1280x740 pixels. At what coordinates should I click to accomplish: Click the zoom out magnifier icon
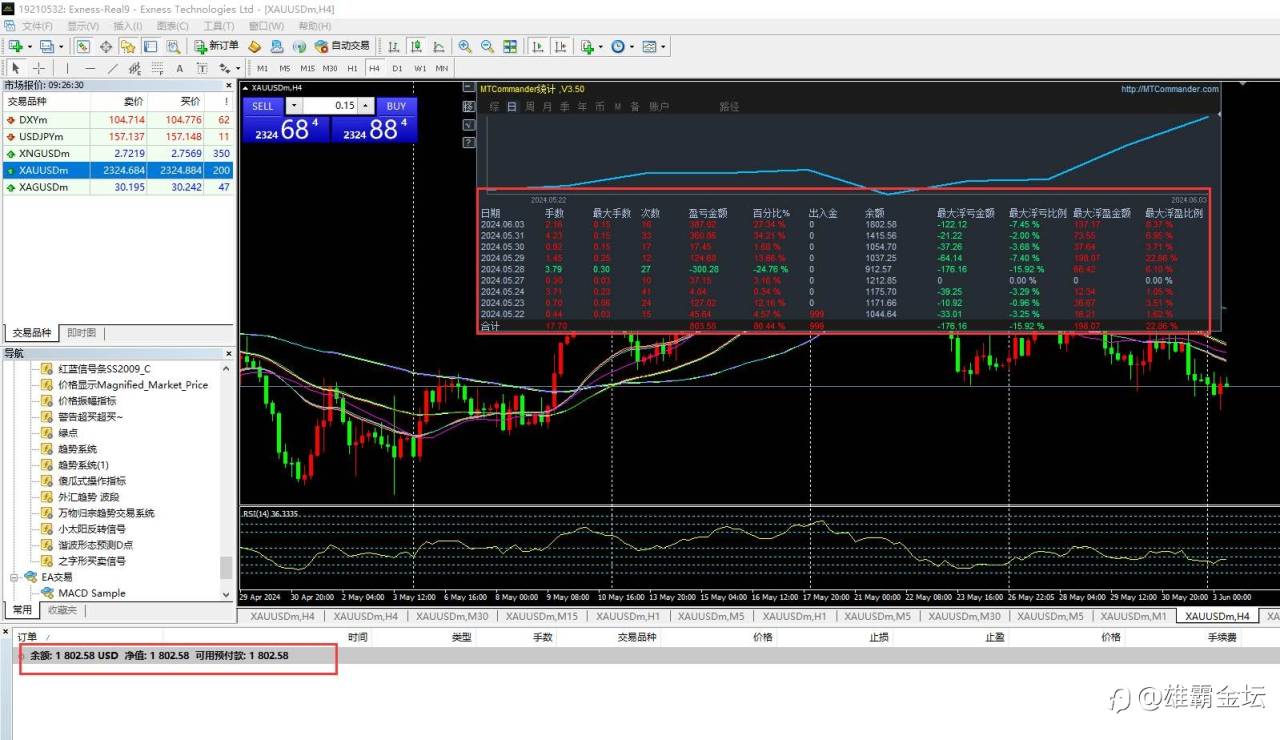click(487, 46)
